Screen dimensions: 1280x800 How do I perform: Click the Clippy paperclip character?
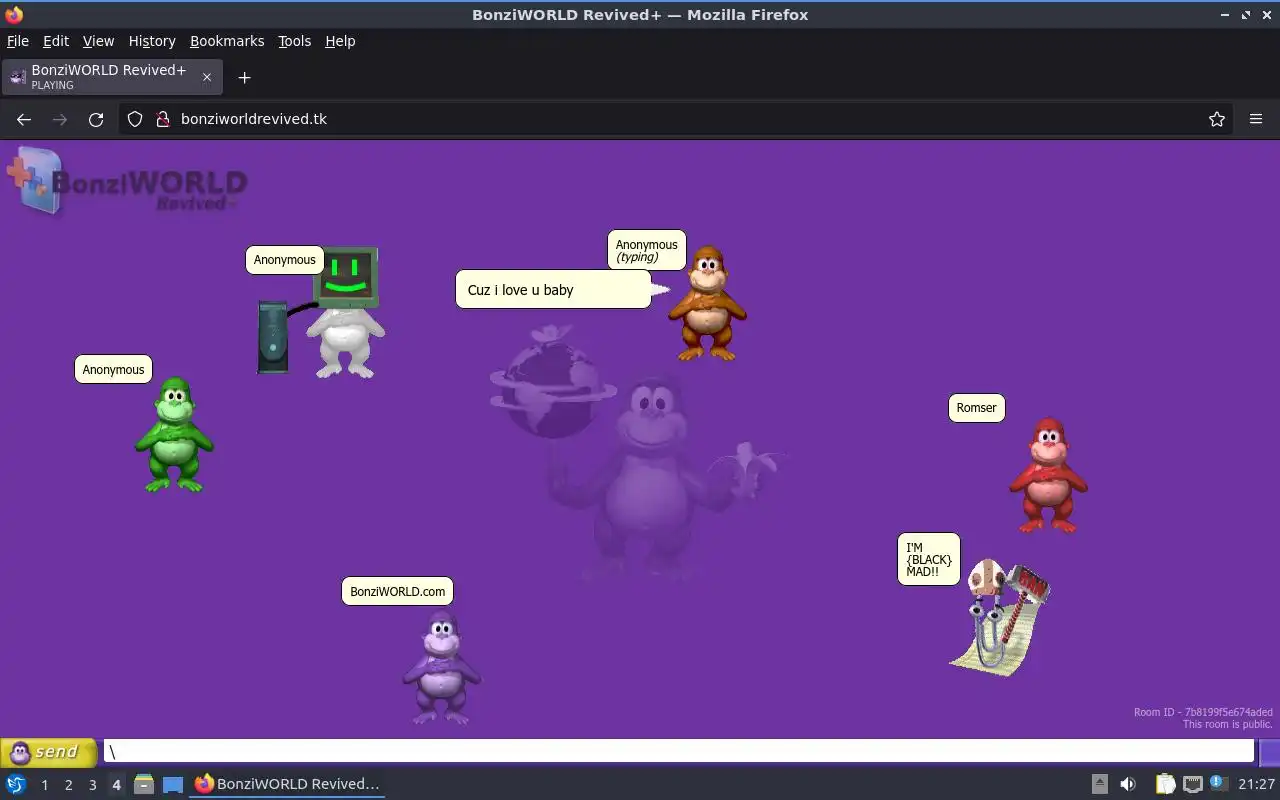coord(1000,618)
